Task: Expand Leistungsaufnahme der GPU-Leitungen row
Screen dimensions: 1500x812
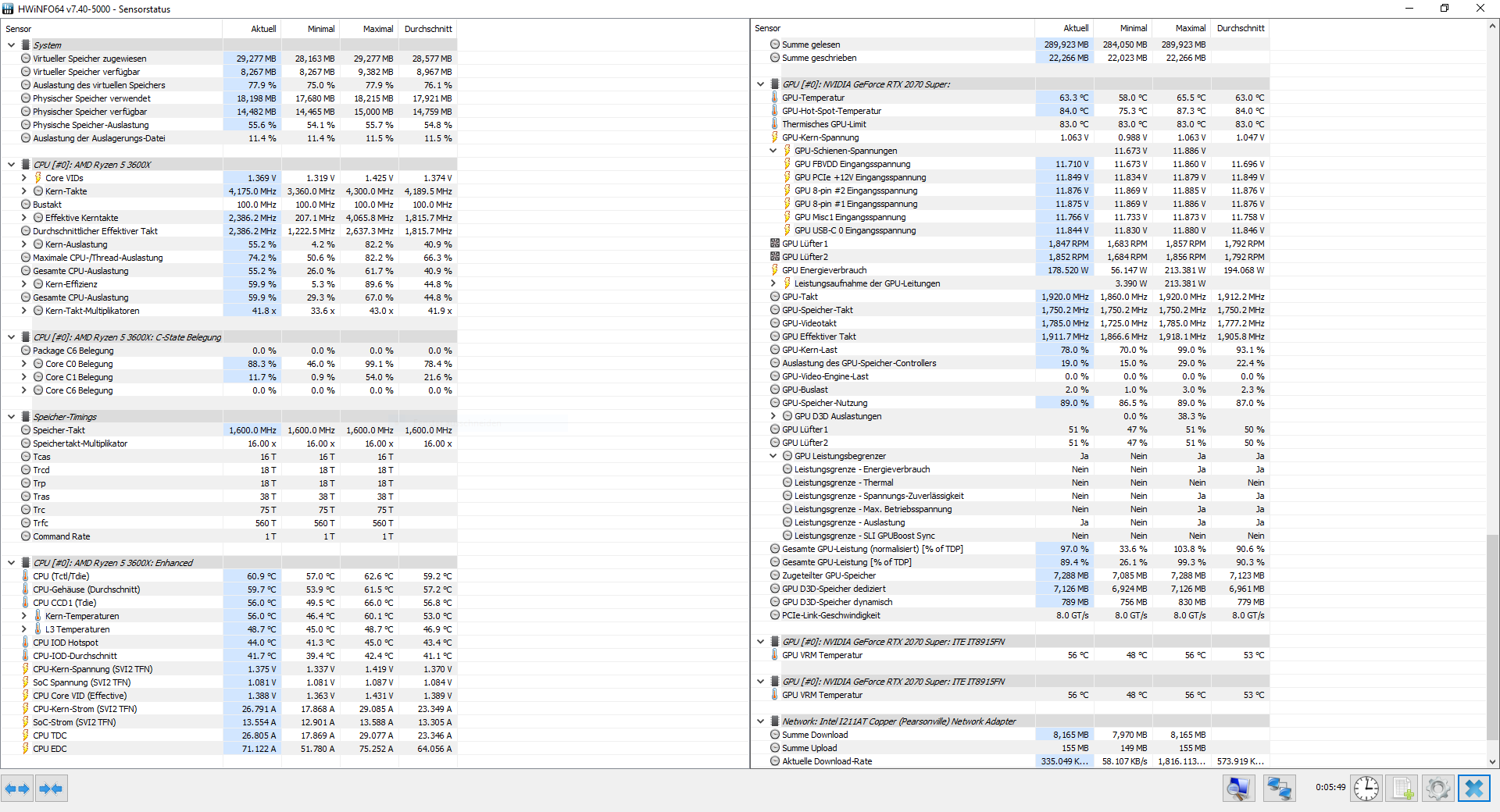Action: pyautogui.click(x=773, y=283)
